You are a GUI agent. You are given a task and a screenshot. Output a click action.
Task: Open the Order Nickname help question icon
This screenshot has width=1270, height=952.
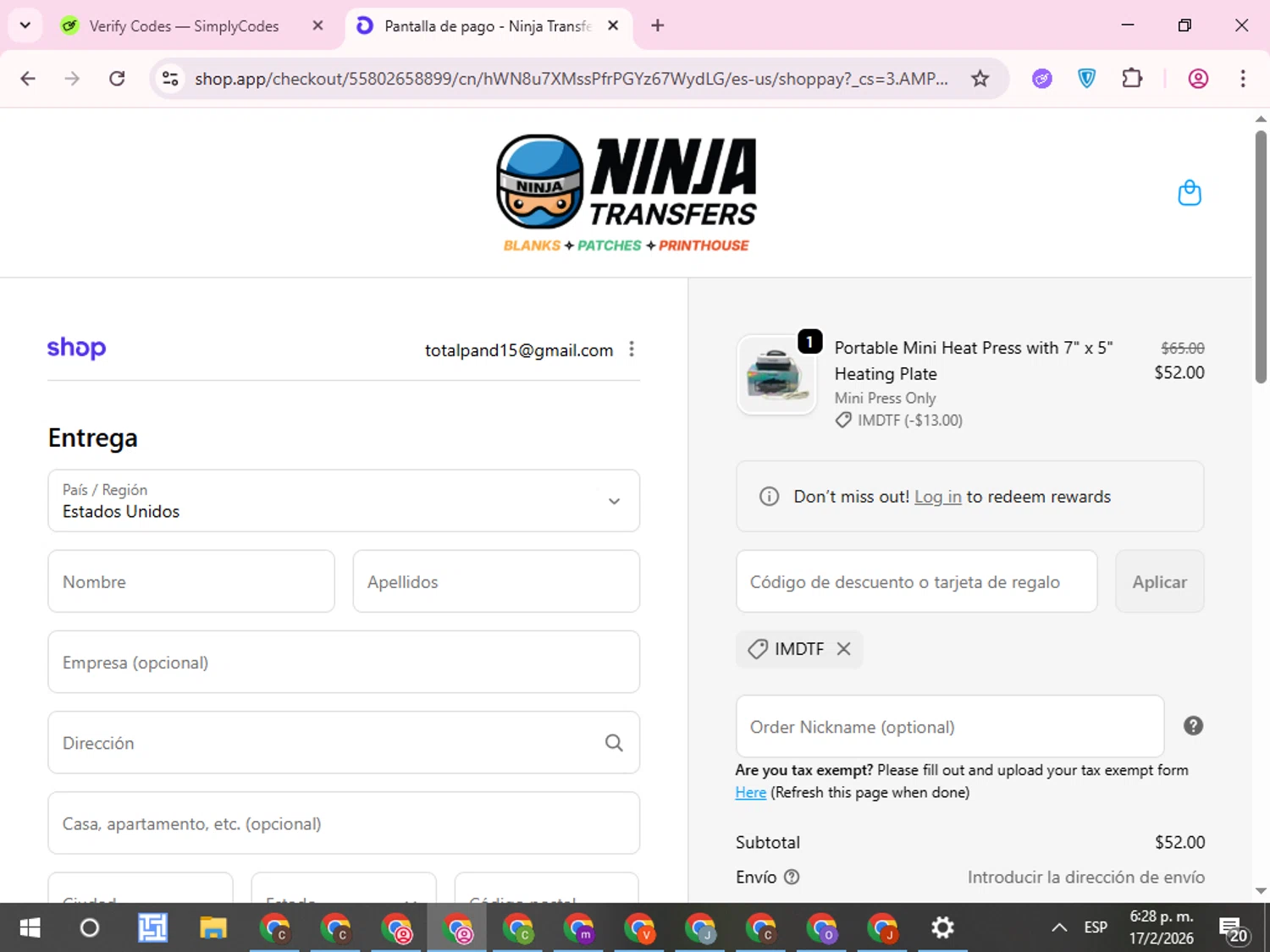(1193, 726)
